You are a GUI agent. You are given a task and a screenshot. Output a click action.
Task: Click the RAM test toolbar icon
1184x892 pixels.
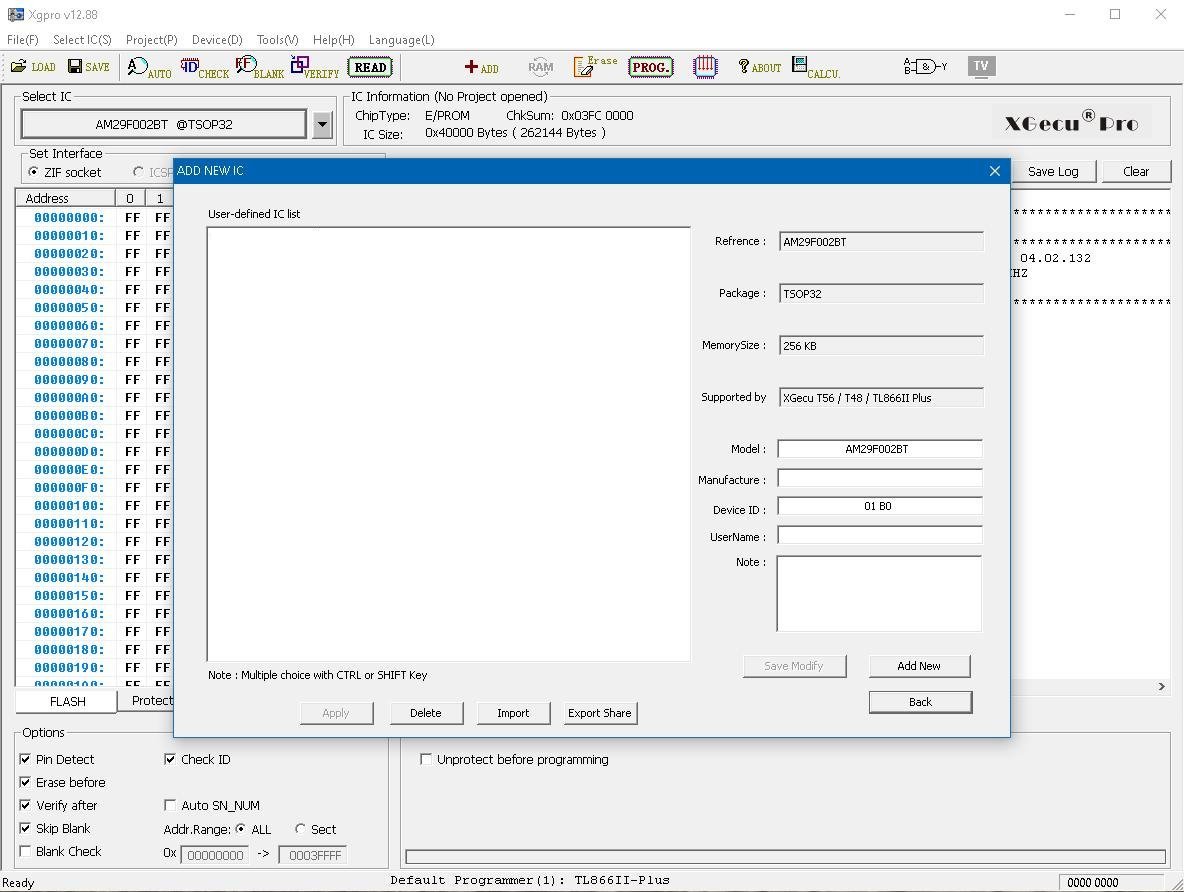pyautogui.click(x=541, y=67)
